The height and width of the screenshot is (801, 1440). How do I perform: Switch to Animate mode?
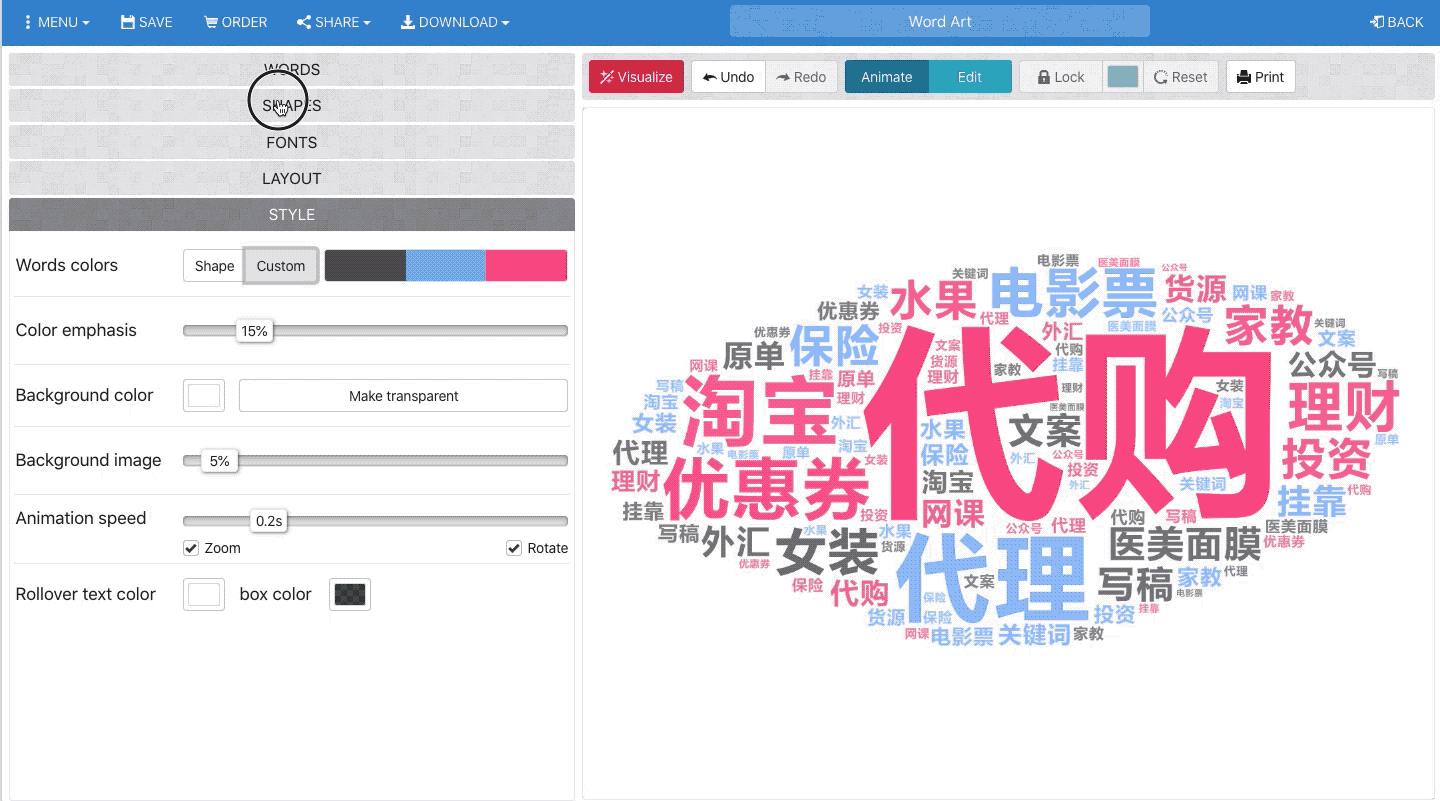[887, 77]
